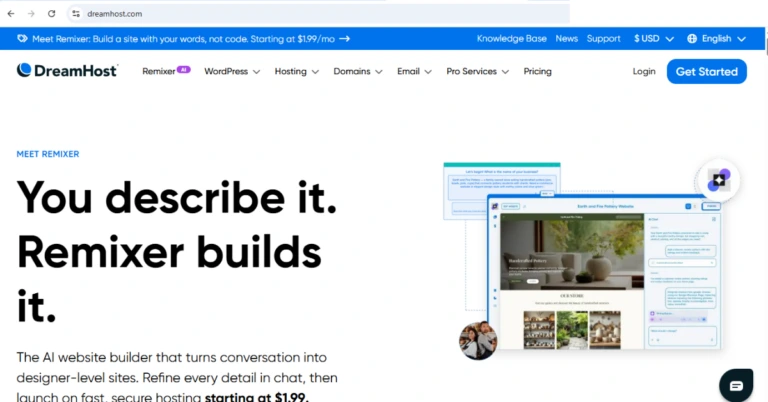Open site information icon in address bar
The image size is (768, 402).
76,14
